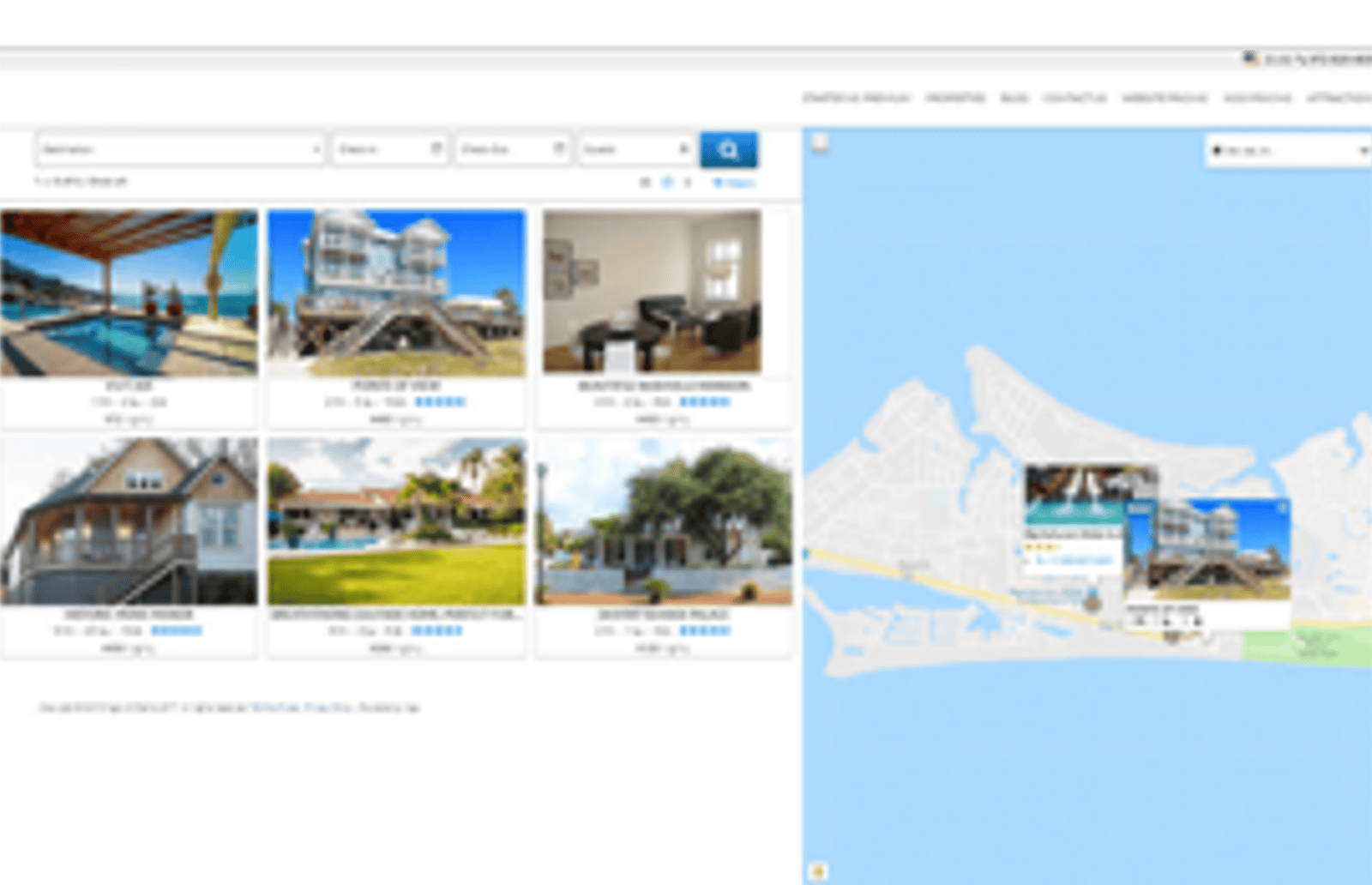The image size is (1372, 885).
Task: Open the wooden cottage with porch photo
Action: click(129, 521)
